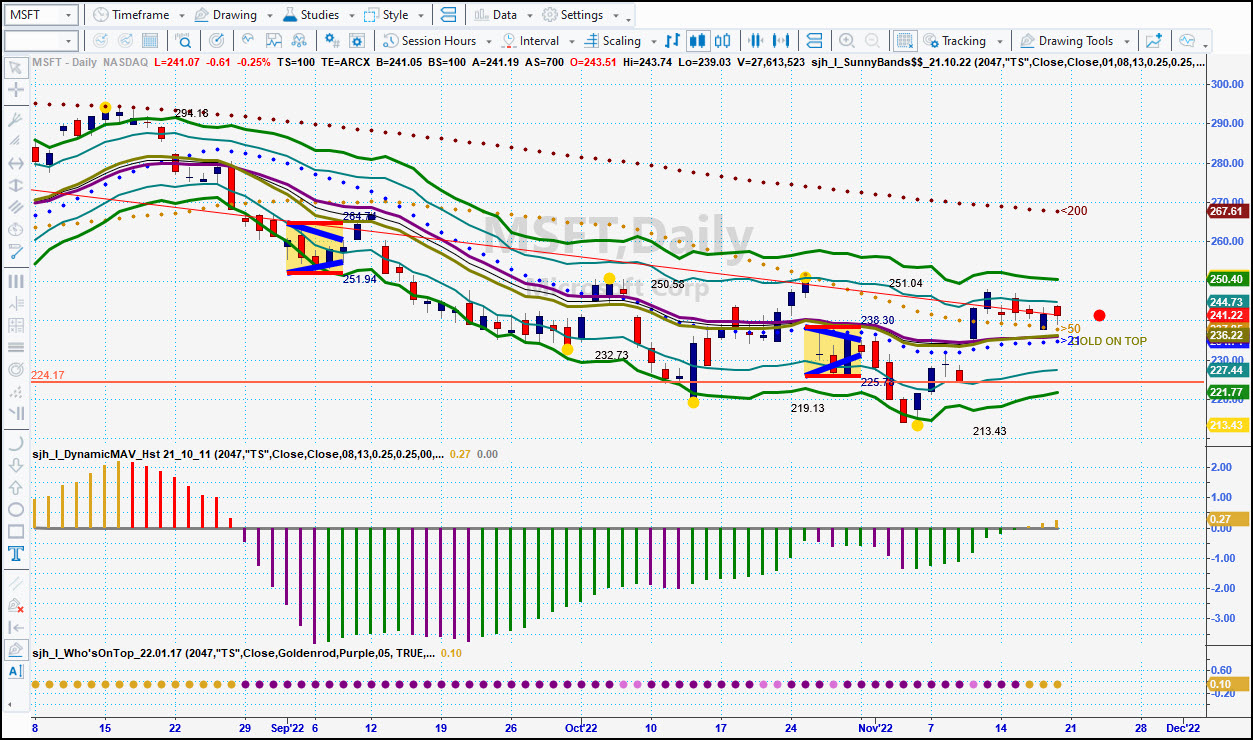Select the arc drawing tool
This screenshot has height=740, width=1253.
[x=15, y=442]
